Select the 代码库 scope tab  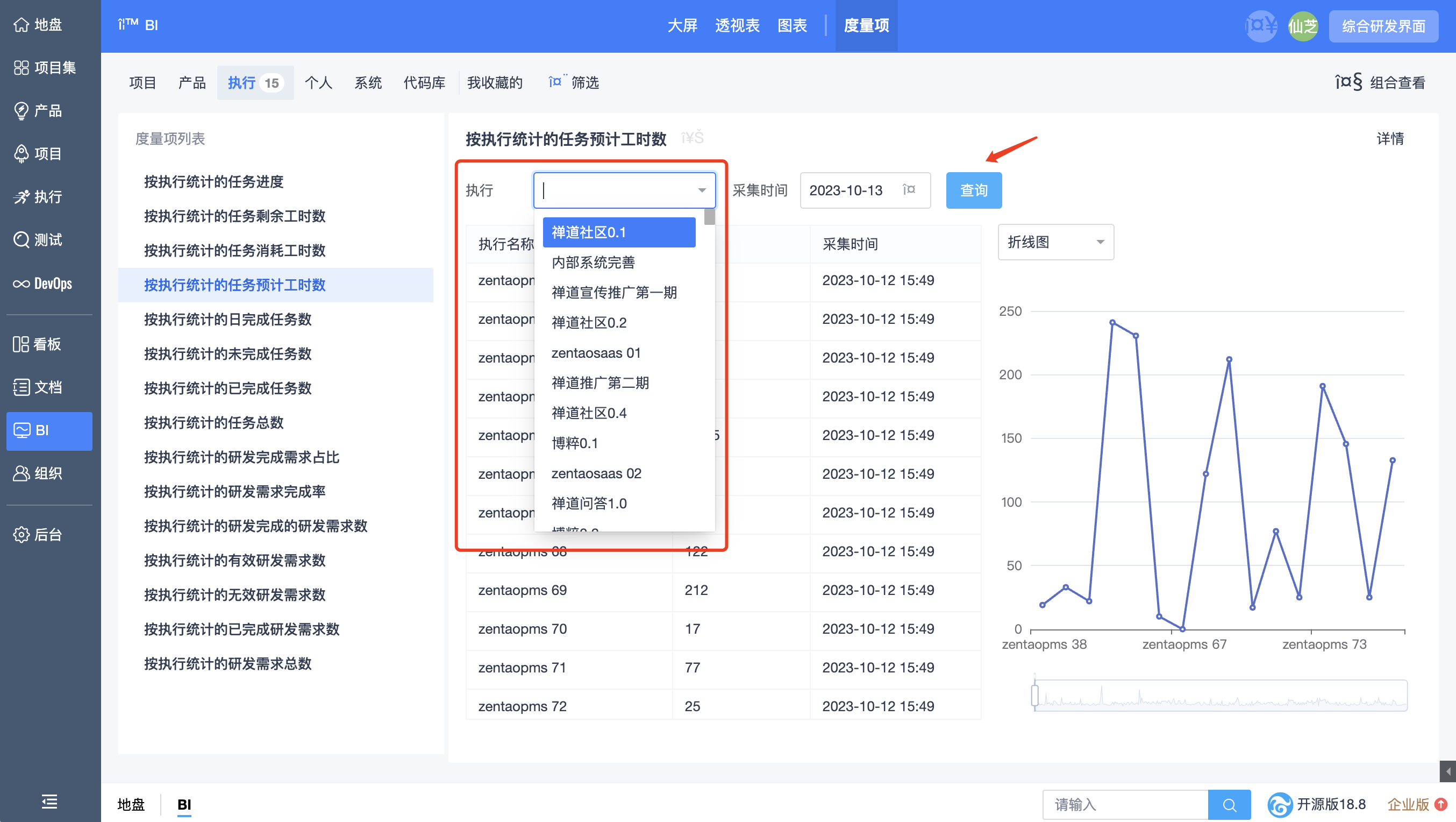point(424,82)
